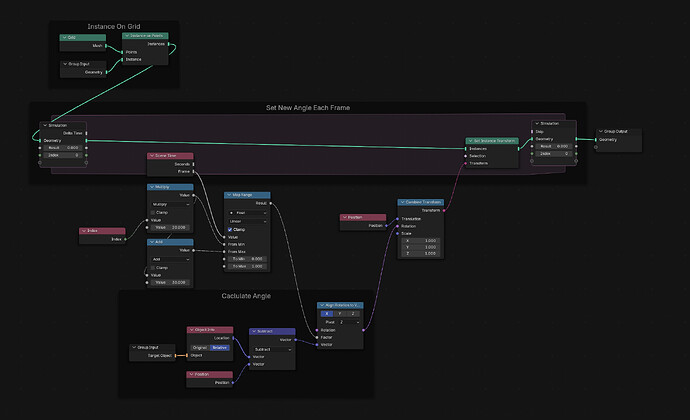Edit the Index field in the right Simulation node
Image resolution: width=690 pixels, height=420 pixels.
pos(554,154)
